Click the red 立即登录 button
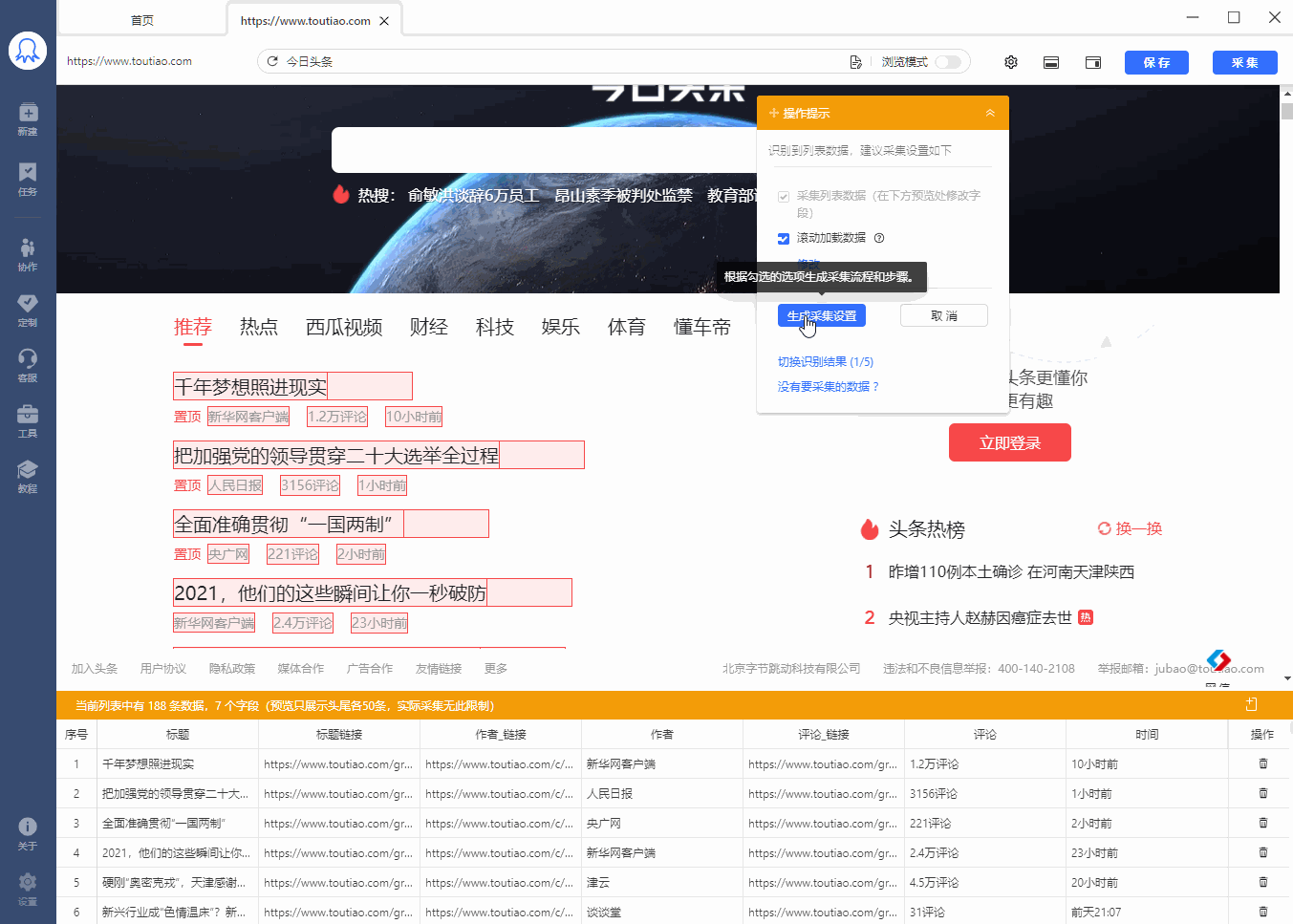Screen dimensions: 1293x924 pos(1010,442)
